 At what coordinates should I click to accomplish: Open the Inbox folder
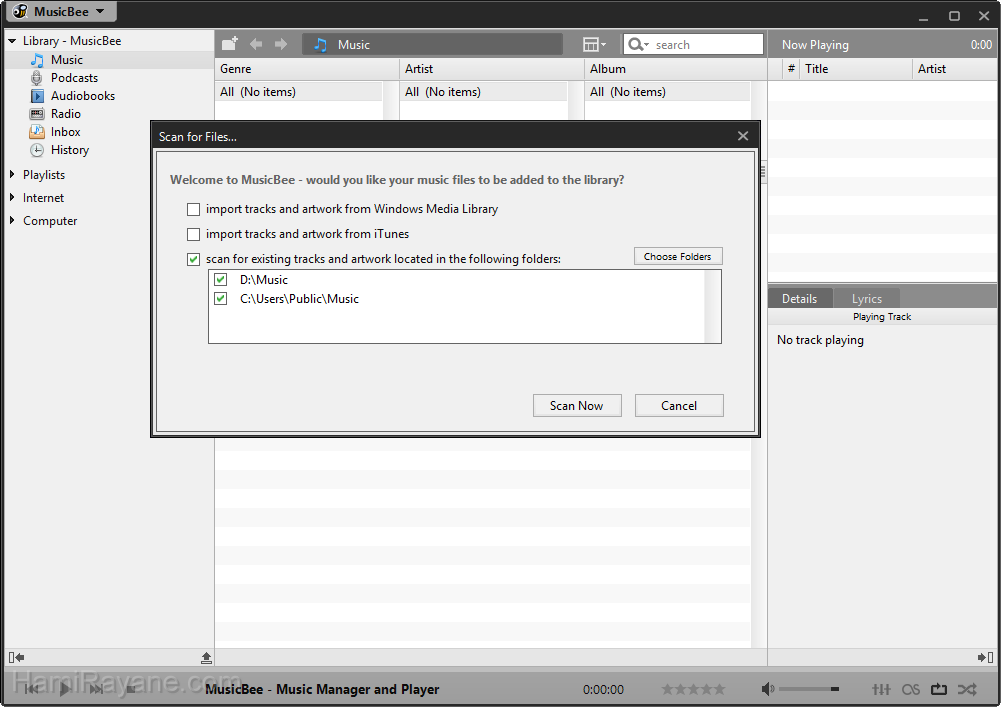(x=66, y=132)
